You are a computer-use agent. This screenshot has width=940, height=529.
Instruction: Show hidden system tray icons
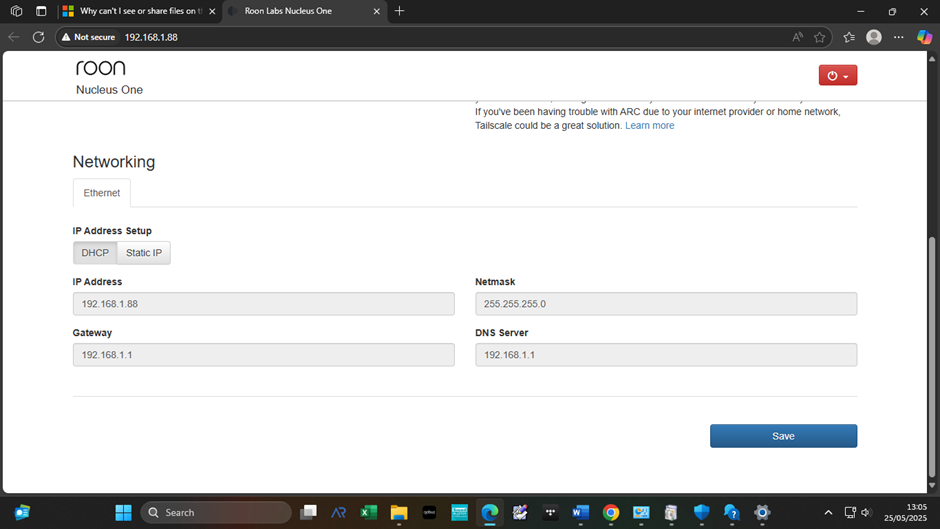(828, 513)
